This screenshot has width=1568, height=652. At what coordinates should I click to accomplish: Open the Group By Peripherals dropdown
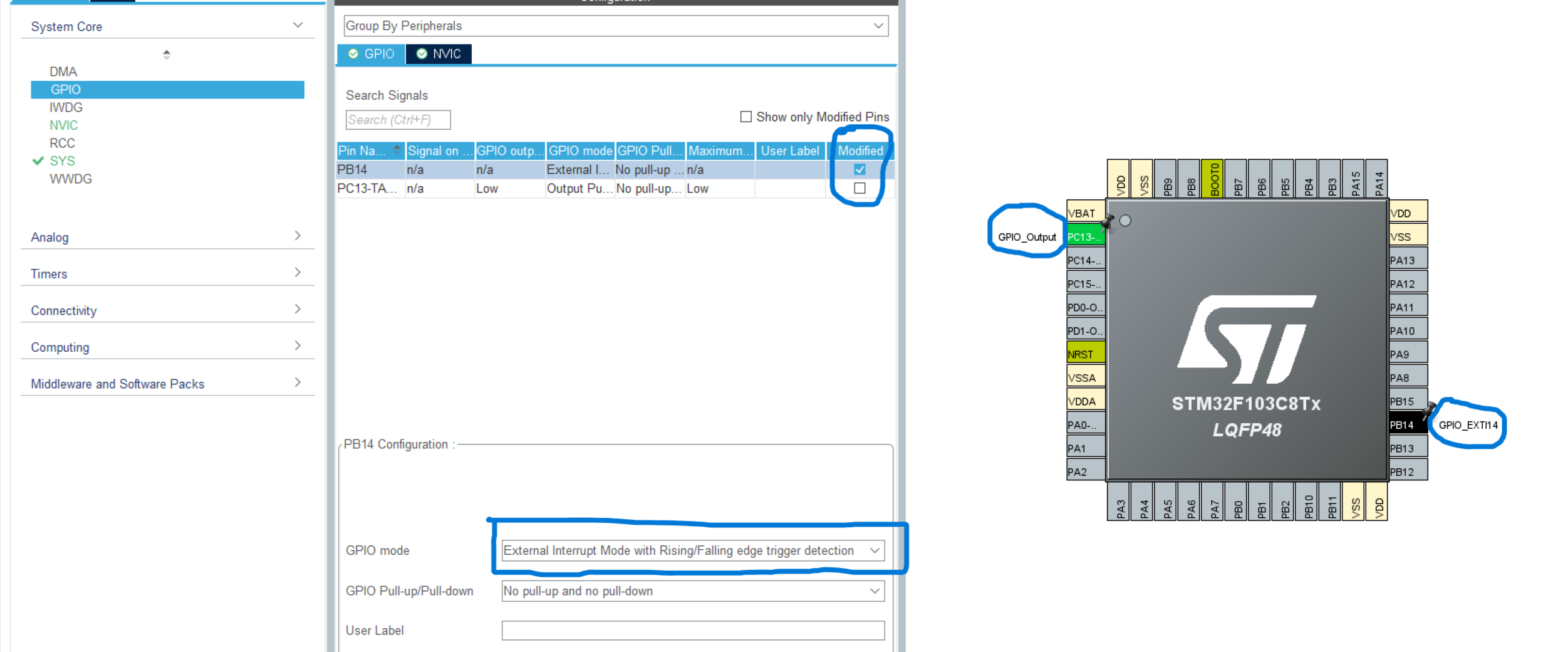click(616, 26)
